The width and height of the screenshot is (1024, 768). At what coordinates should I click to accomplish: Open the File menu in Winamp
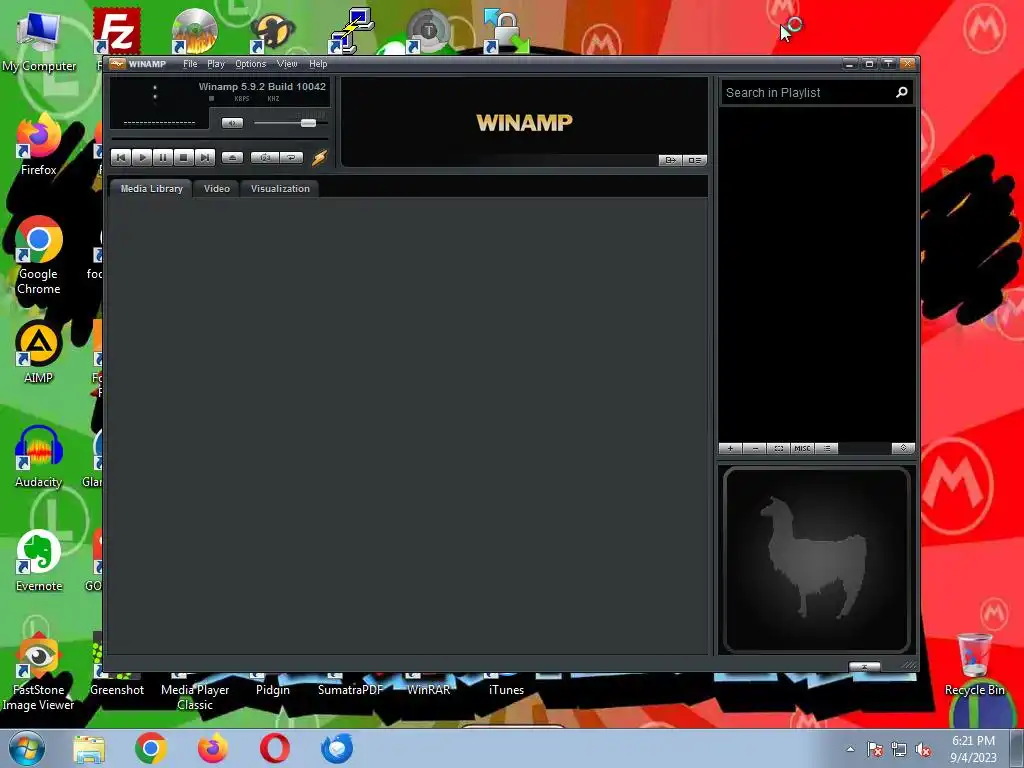pyautogui.click(x=190, y=64)
